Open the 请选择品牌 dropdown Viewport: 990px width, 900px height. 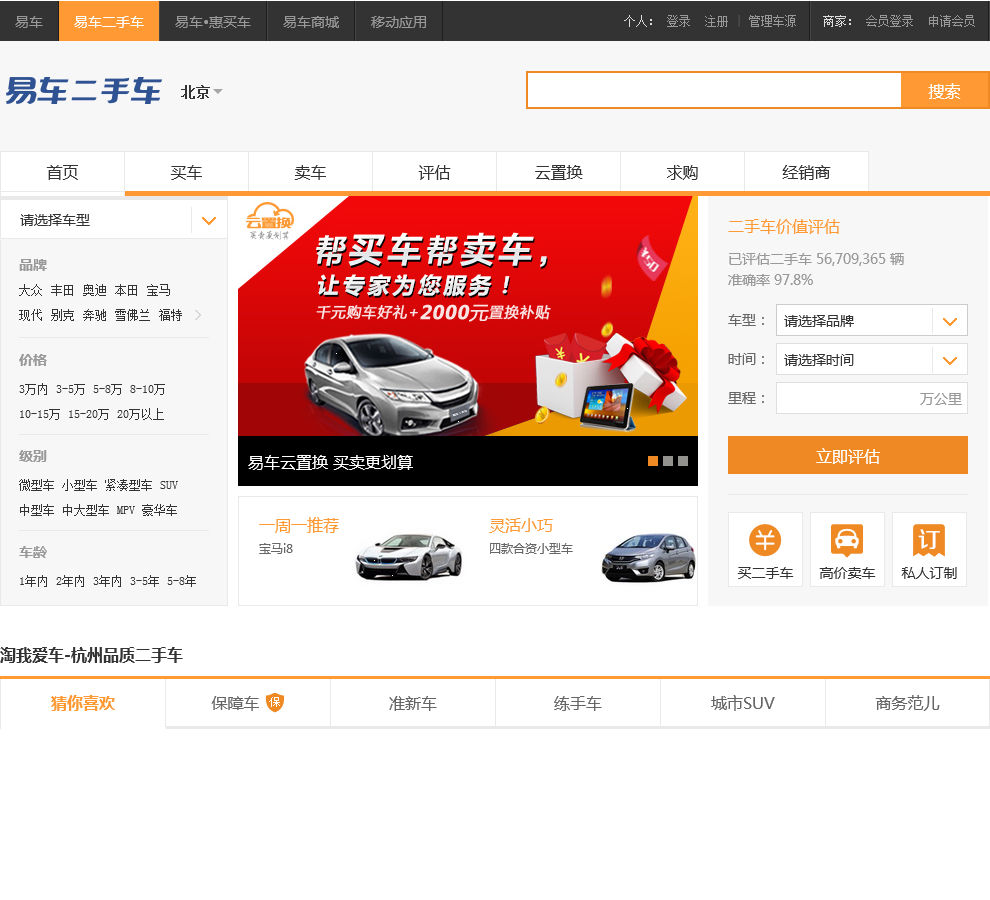click(871, 321)
